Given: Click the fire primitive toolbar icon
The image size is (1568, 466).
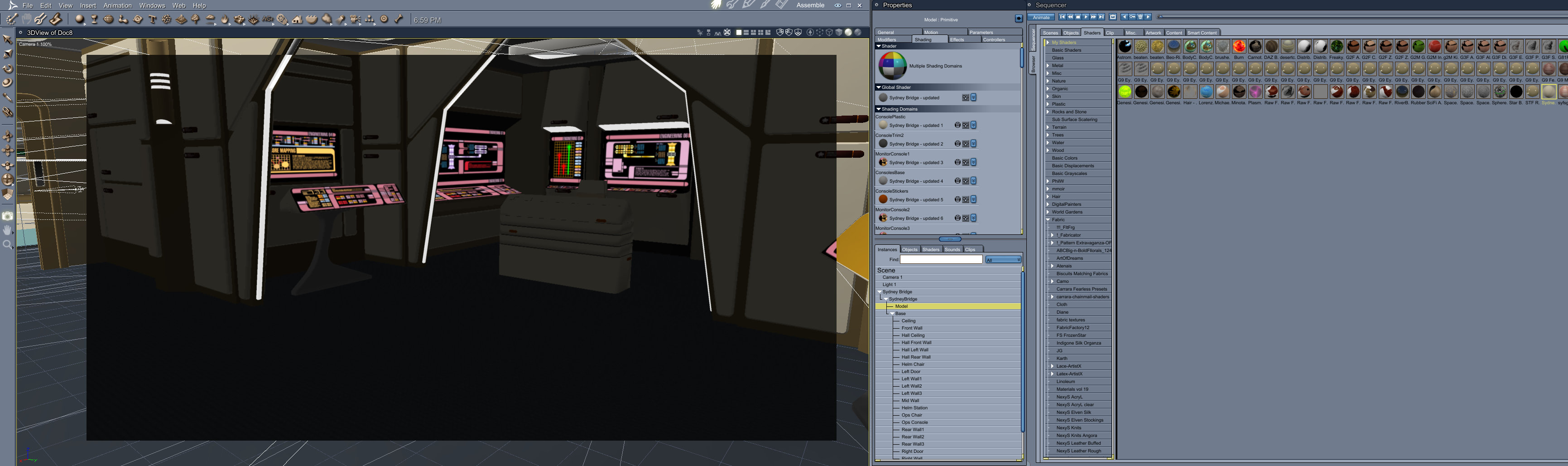Looking at the screenshot, I should point(225,19).
